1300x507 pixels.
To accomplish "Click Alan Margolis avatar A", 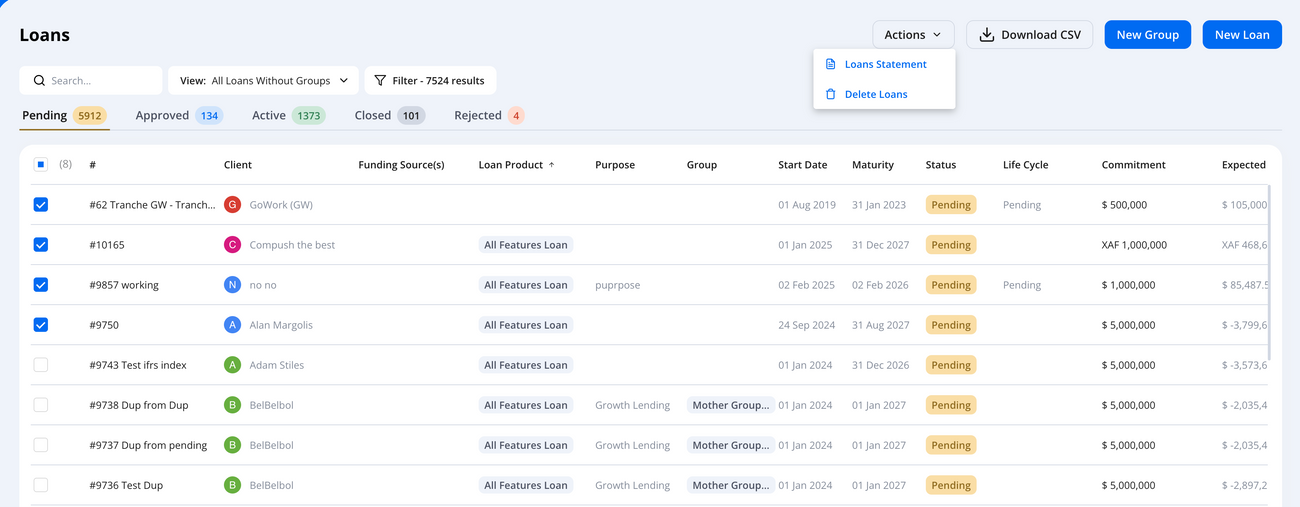I will tap(233, 324).
